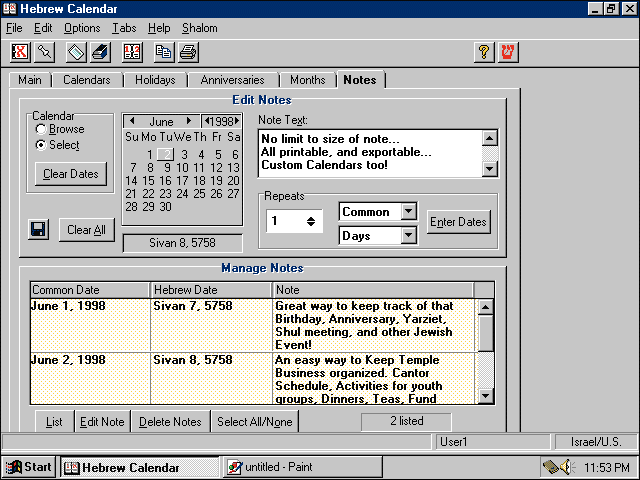Click the Sivan 7, 5758 cell

point(211,325)
